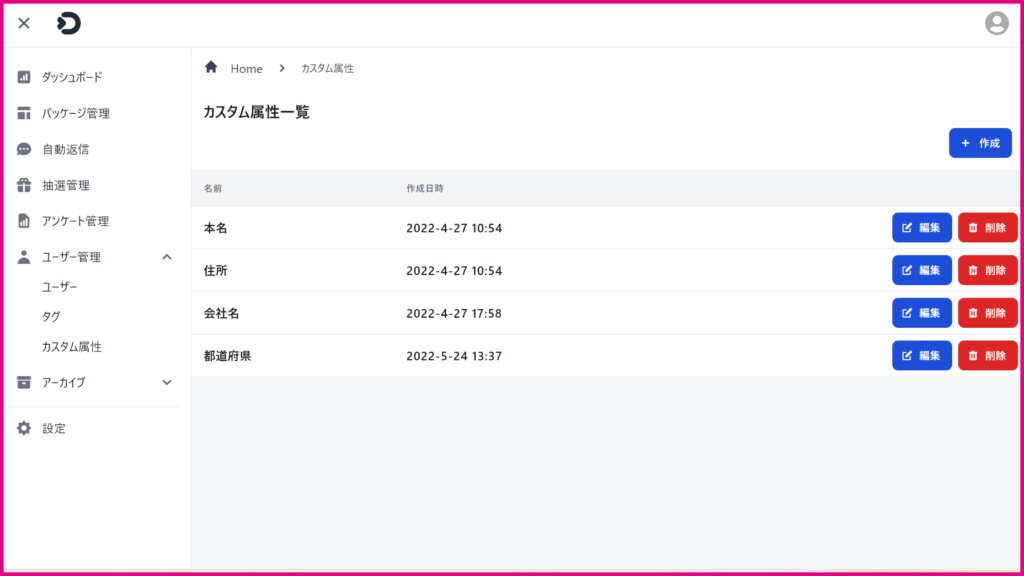Screen dimensions: 1024x576
Task: Close the sidebar with the X icon
Action: 24,24
